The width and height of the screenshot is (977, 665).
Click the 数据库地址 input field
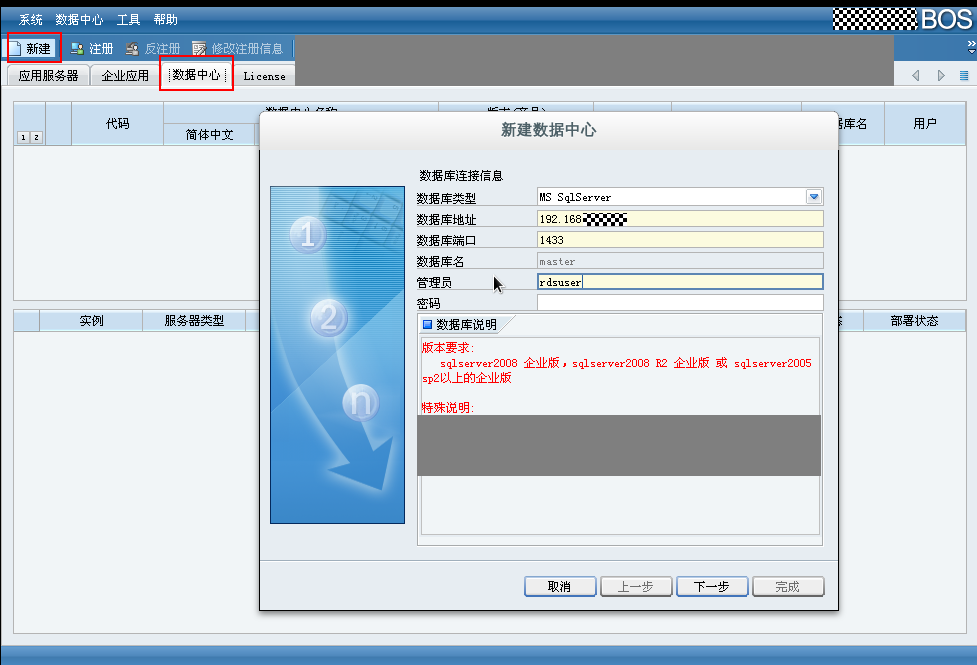tap(680, 219)
